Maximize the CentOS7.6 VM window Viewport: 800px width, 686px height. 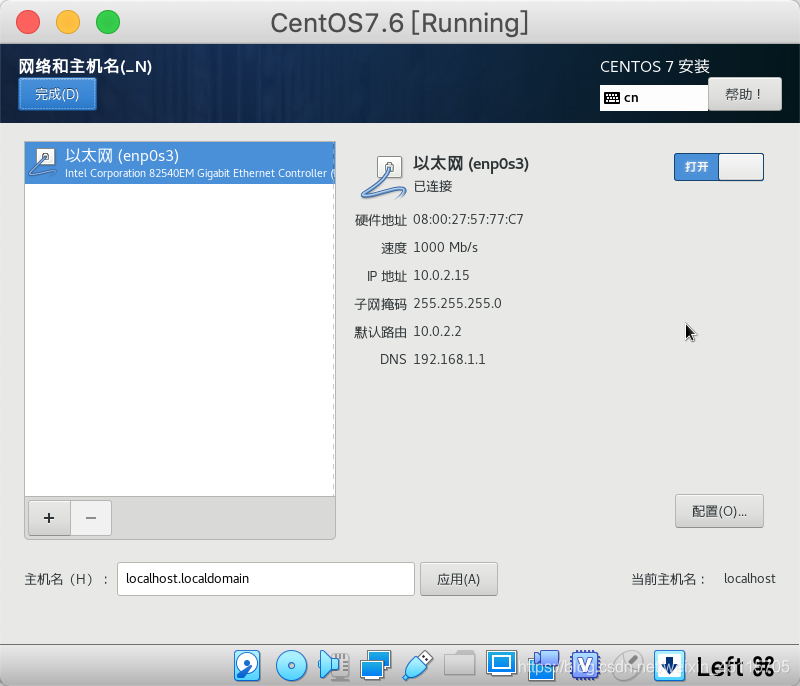coord(108,22)
